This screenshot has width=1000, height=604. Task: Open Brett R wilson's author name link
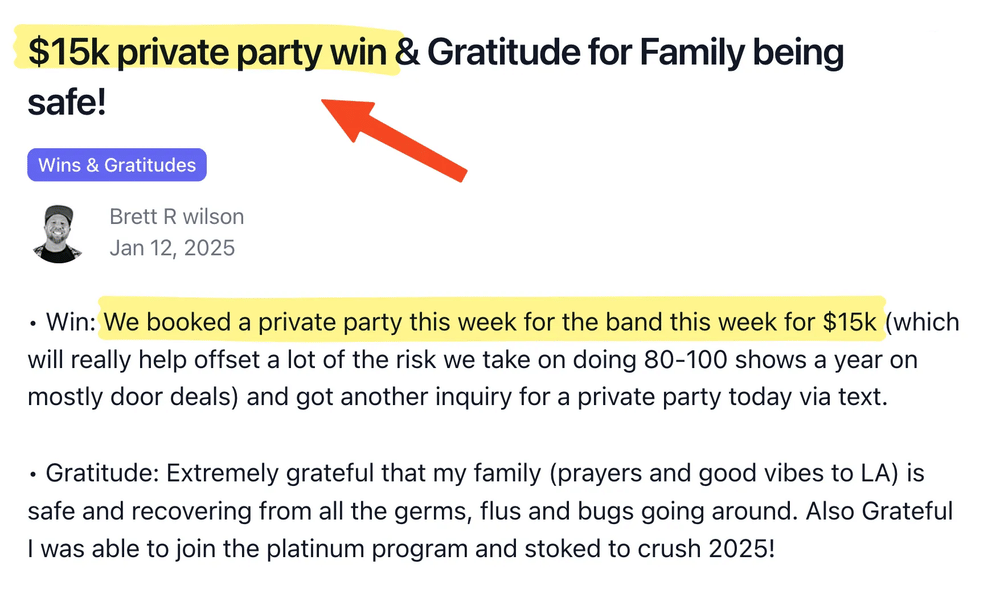(177, 217)
